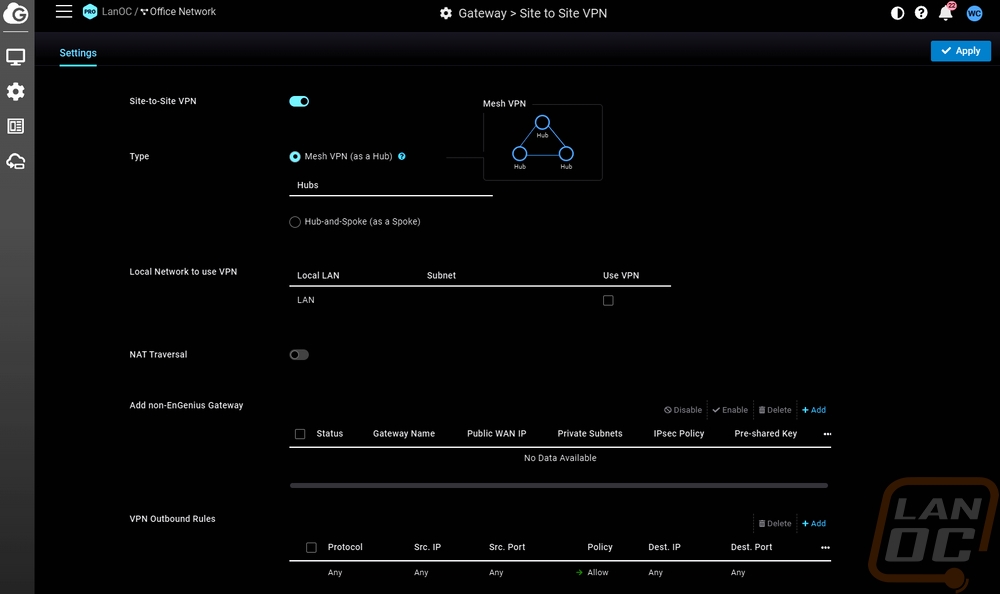Click the Apply button
Image resolution: width=1000 pixels, height=594 pixels.
tap(960, 51)
